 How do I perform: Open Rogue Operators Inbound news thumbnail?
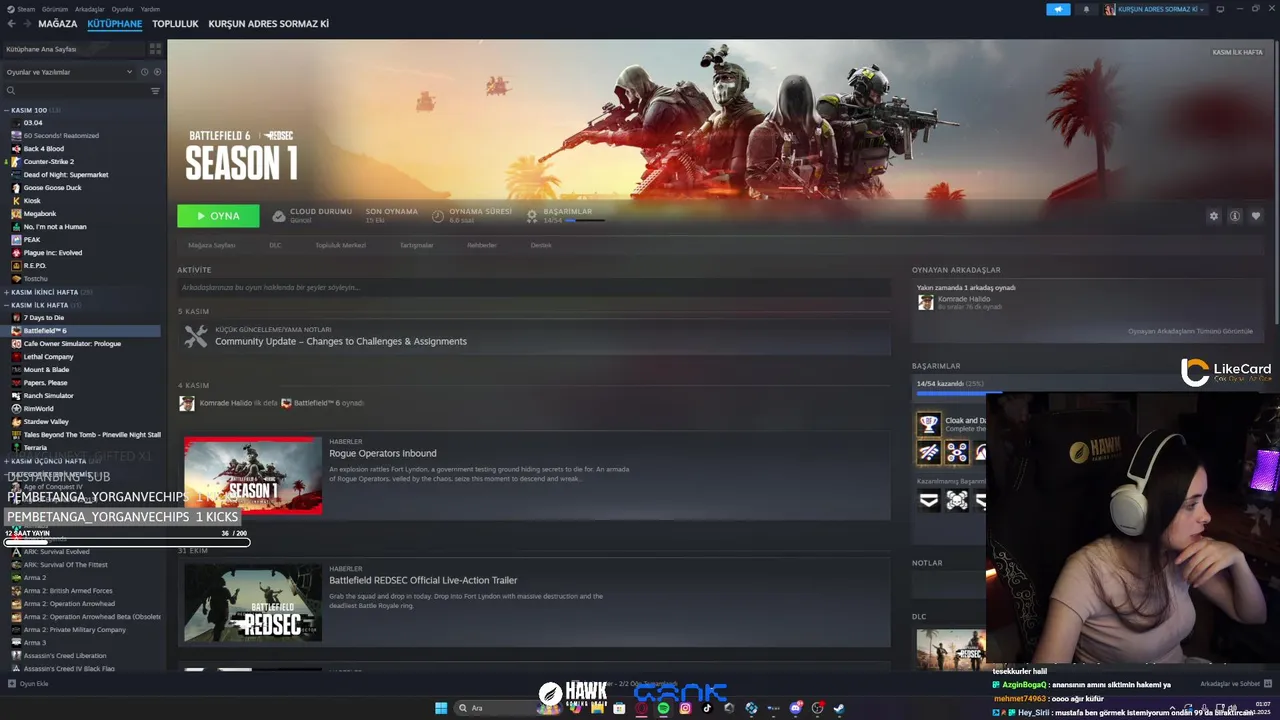click(253, 475)
